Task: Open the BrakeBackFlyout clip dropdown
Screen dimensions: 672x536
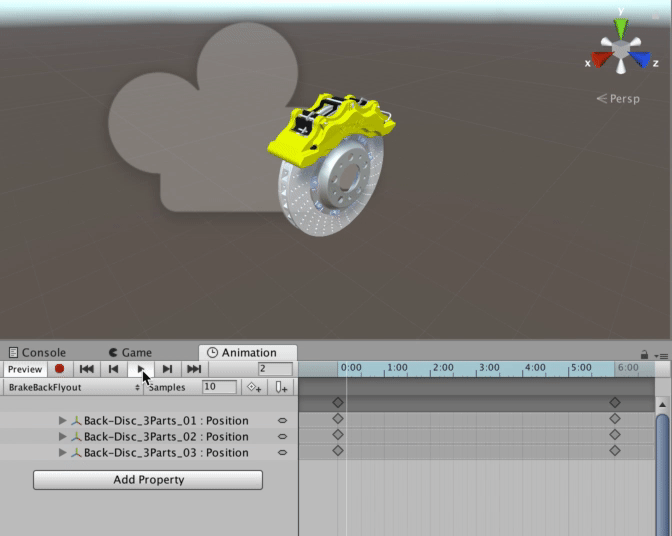Action: pos(74,387)
